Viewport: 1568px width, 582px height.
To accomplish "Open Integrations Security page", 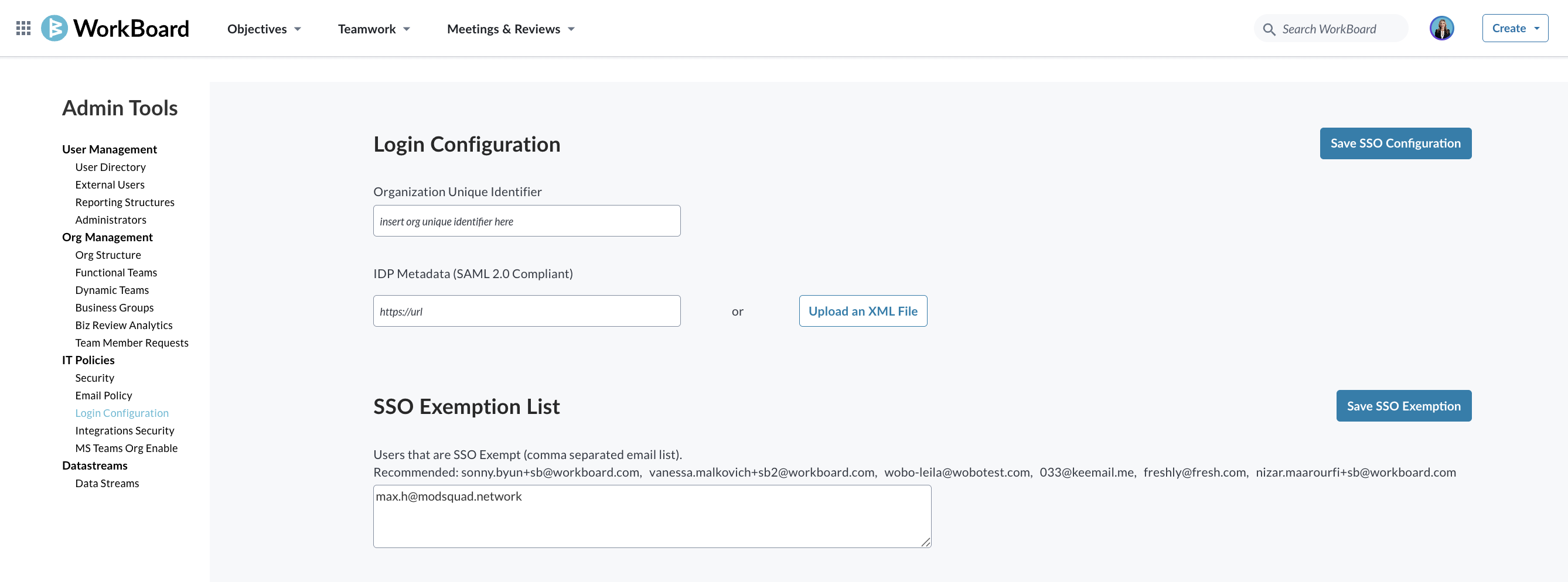I will click(x=125, y=430).
